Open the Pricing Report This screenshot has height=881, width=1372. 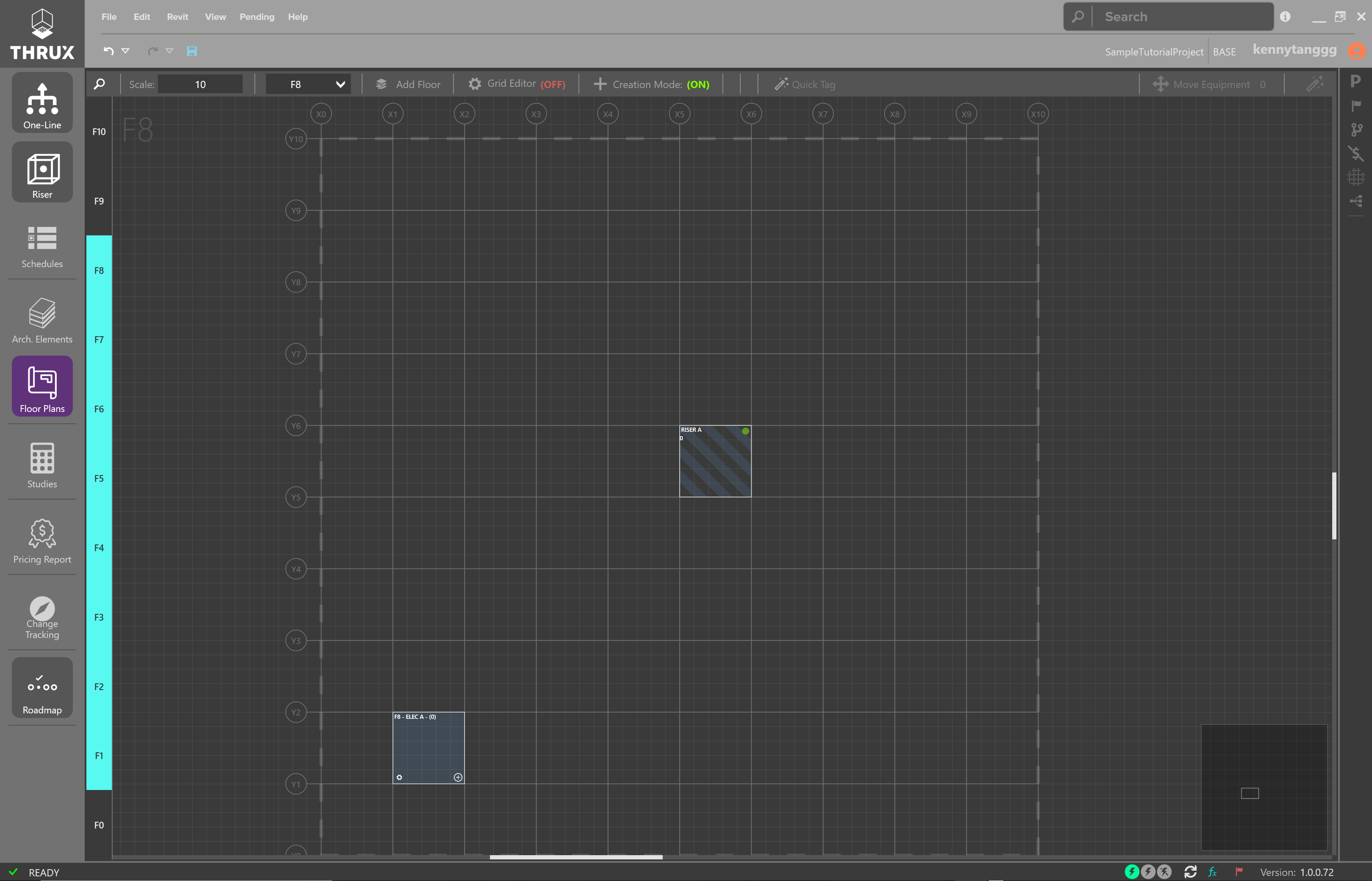42,541
